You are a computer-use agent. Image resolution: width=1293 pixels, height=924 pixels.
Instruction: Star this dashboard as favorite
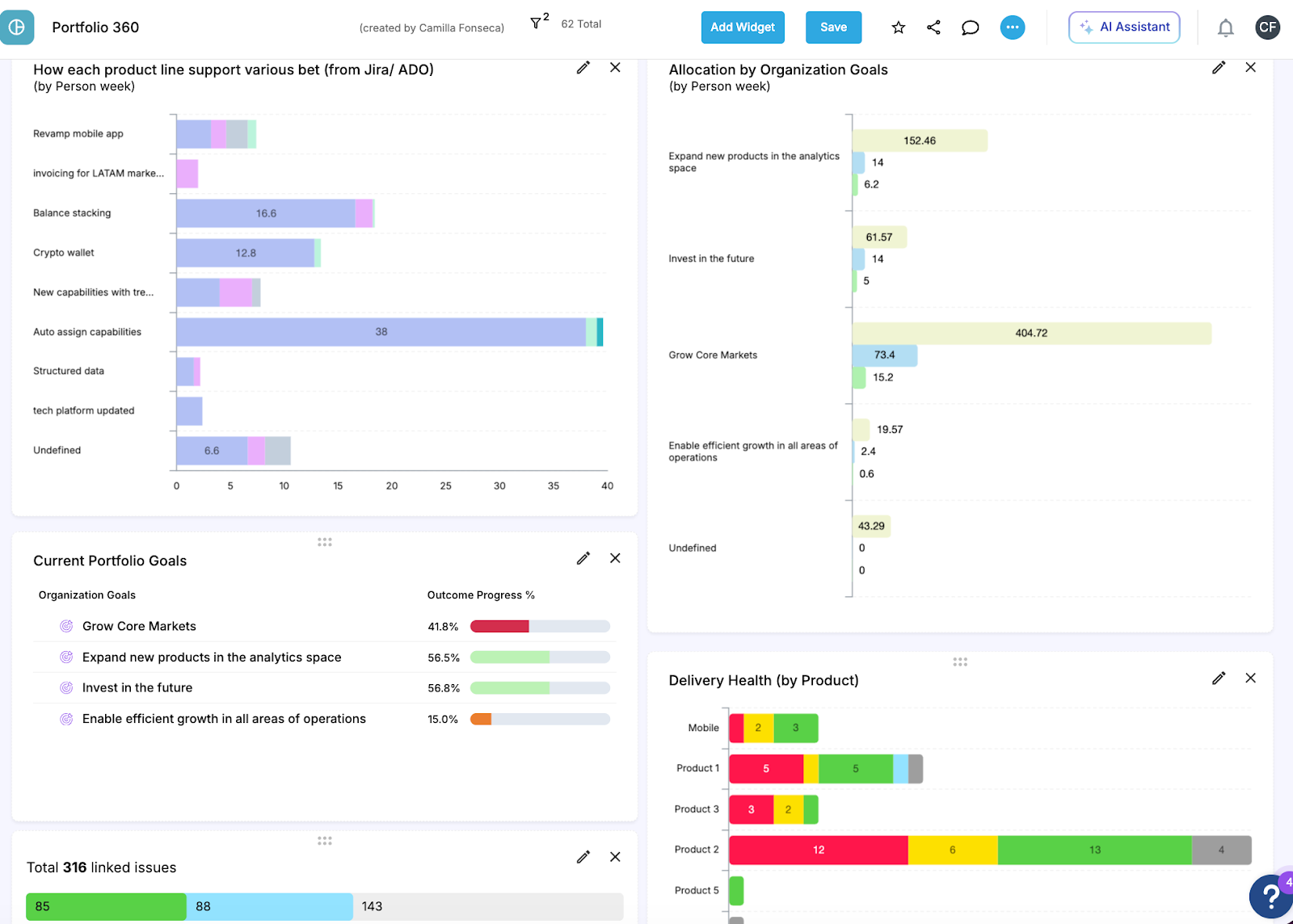[898, 27]
